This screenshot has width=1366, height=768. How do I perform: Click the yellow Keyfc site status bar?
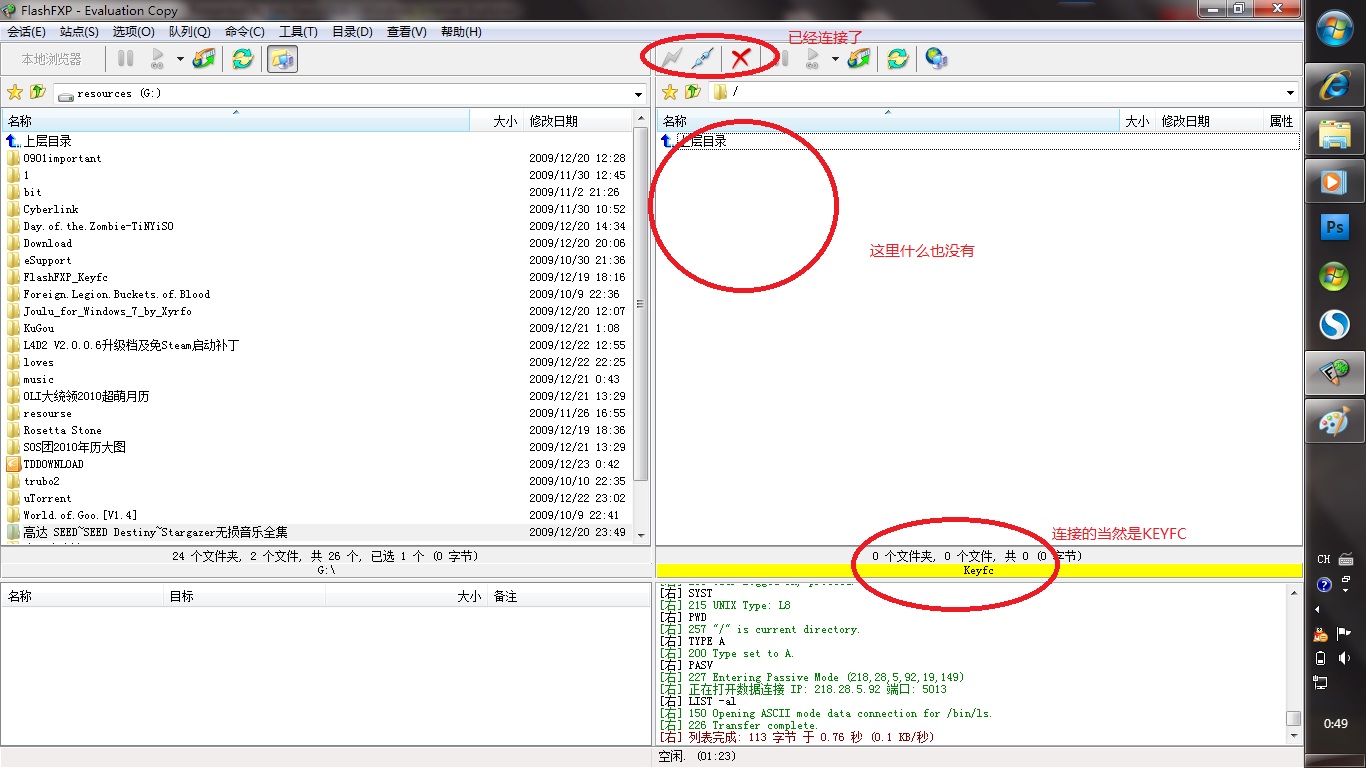979,570
